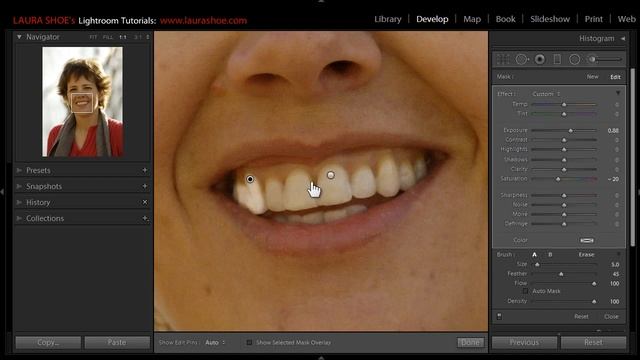Open the Effect Custom preset dropdown
Viewport: 640px width, 360px height.
[546, 94]
